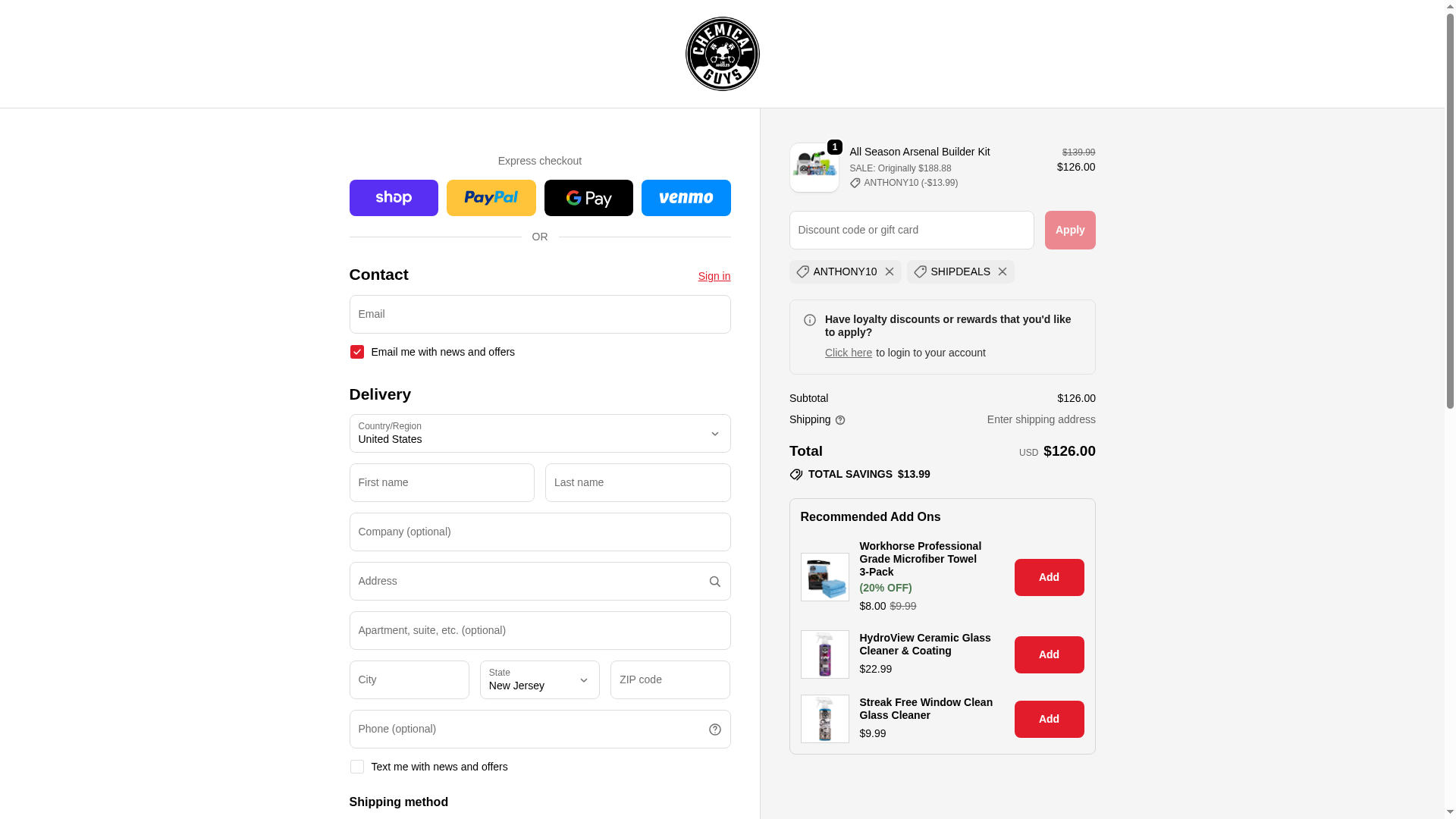Focus the Discount code or gift card field
Image resolution: width=1456 pixels, height=819 pixels.
tap(912, 230)
